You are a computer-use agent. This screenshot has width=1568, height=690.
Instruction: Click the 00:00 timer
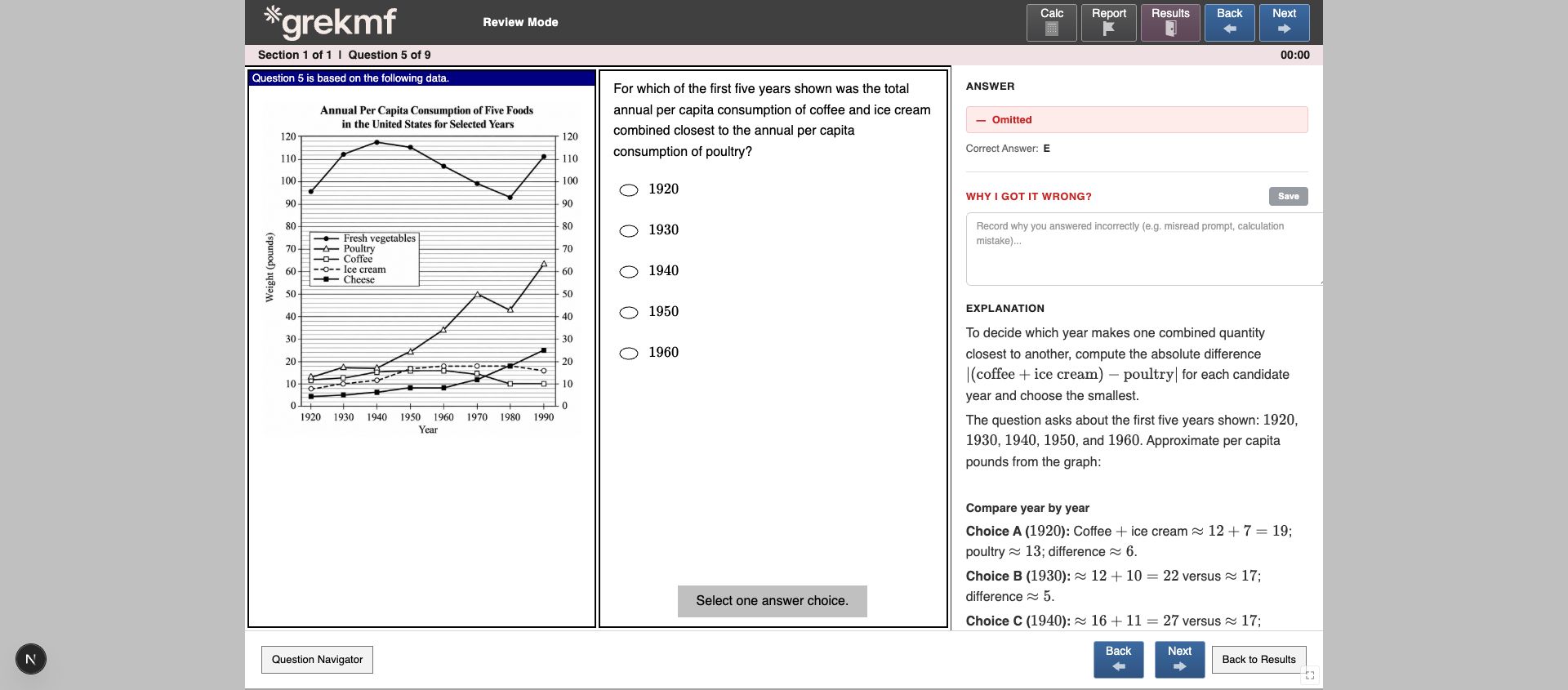click(x=1294, y=55)
